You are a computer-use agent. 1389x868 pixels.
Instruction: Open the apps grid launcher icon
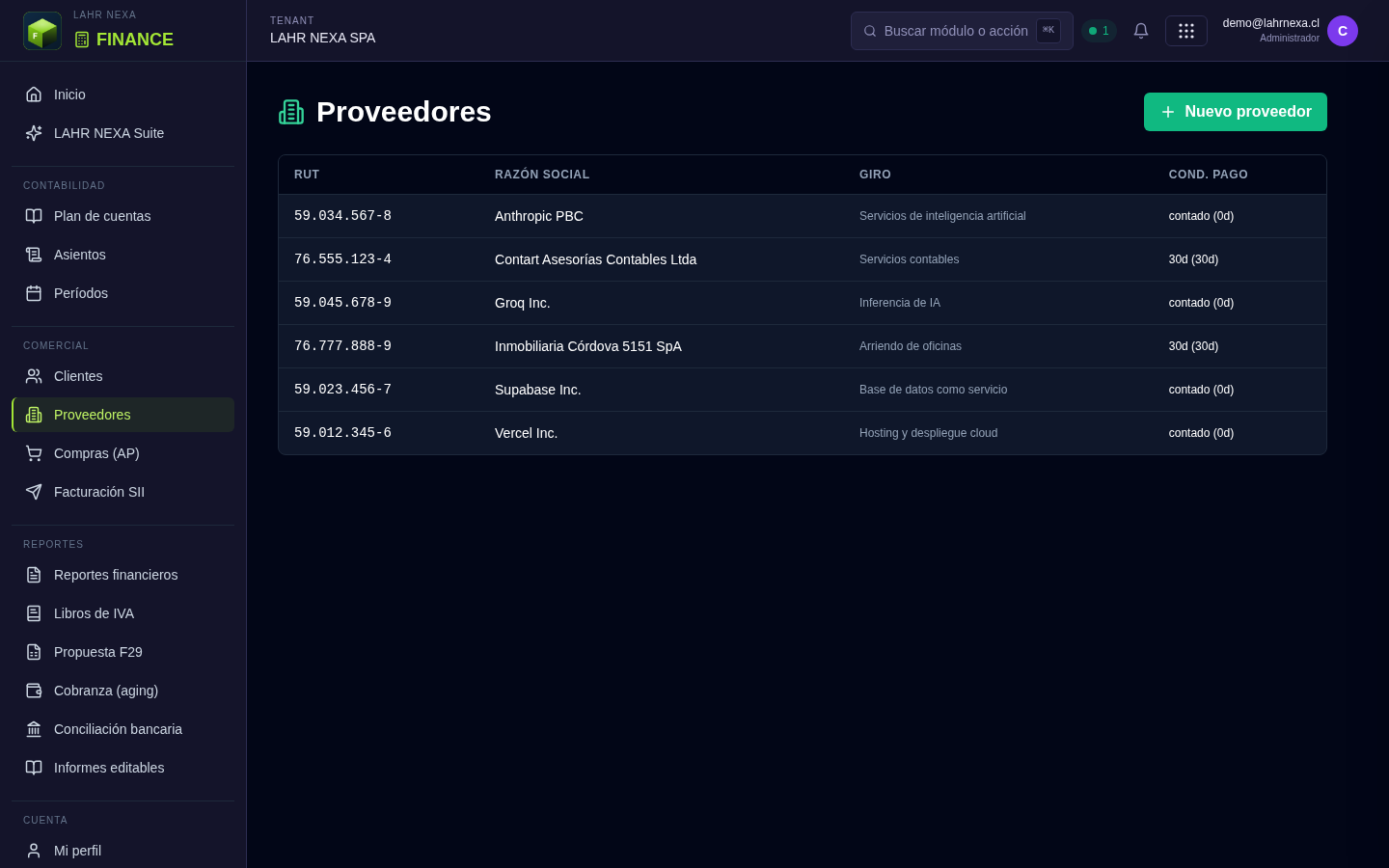1186,31
